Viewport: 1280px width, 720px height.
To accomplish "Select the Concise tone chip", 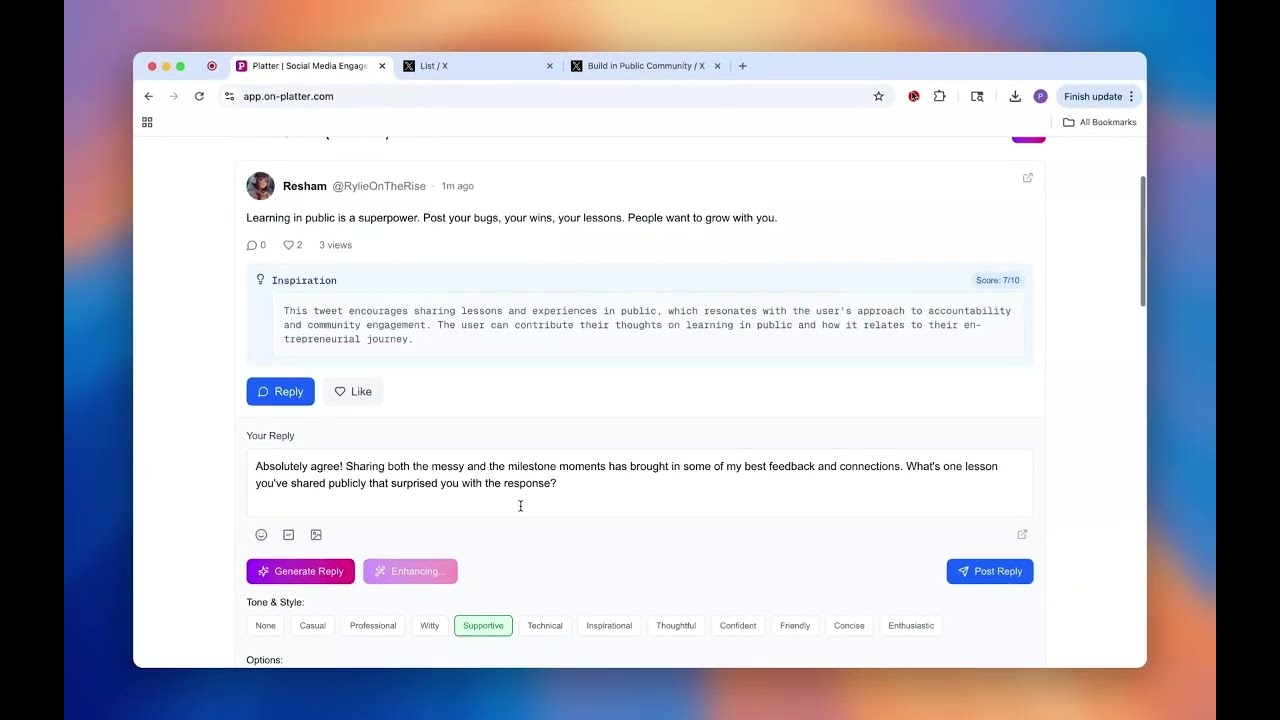I will click(x=849, y=626).
